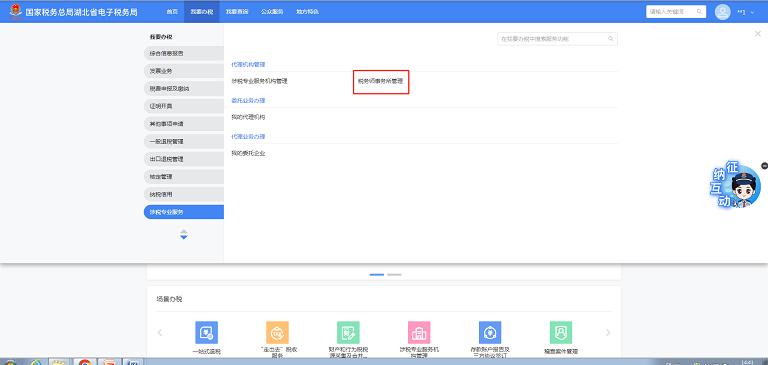The image size is (768, 365).
Task: Click the search icon in the panel search field
Action: [x=611, y=39]
